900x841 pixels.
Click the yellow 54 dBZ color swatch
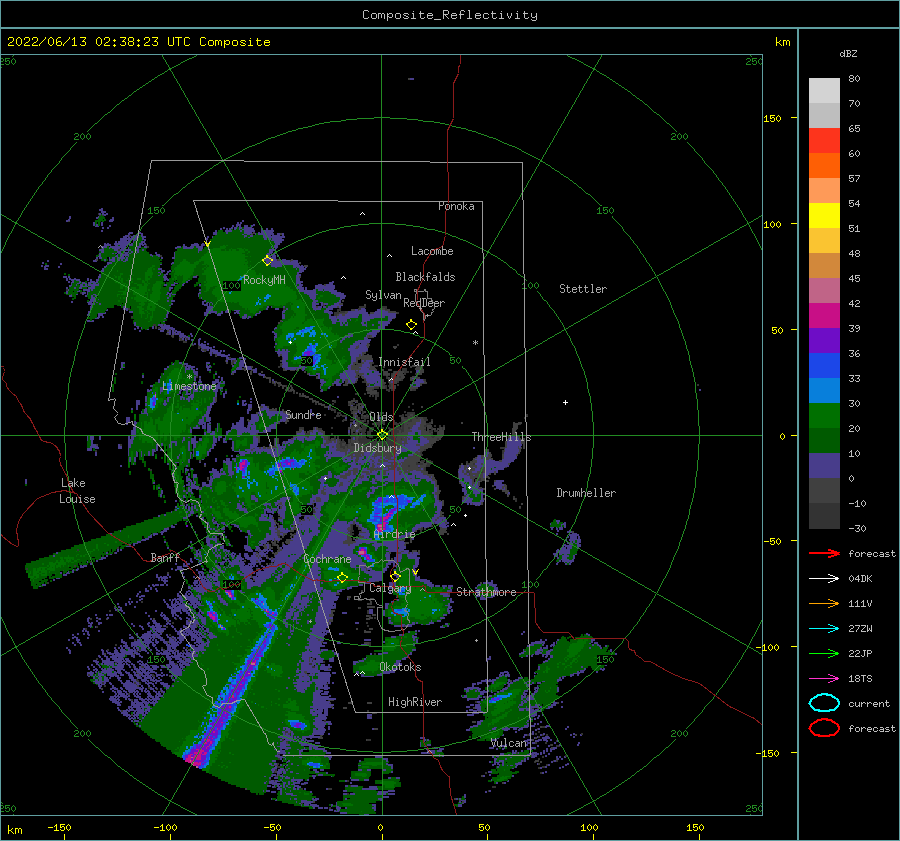(824, 216)
